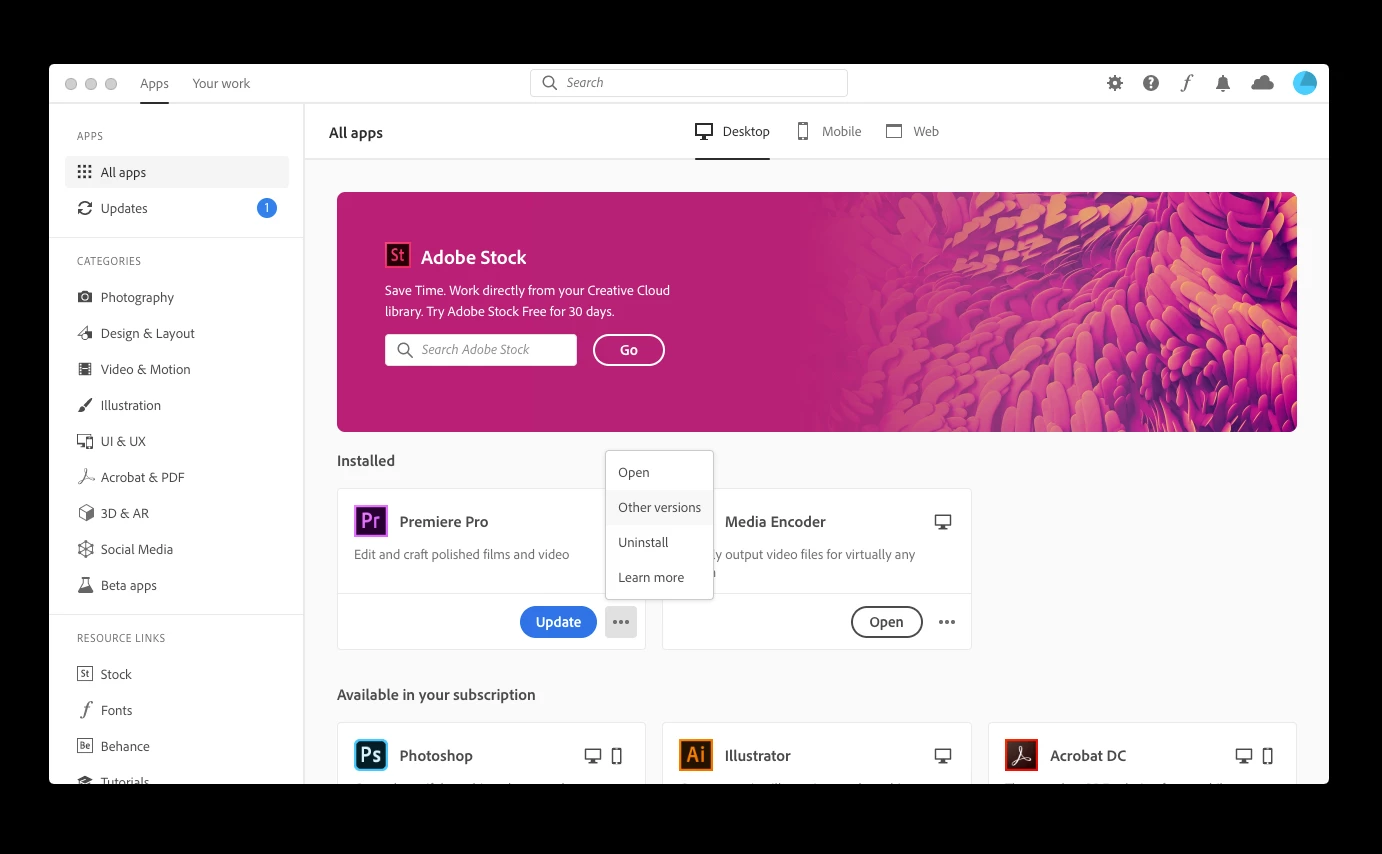Viewport: 1382px width, 854px height.
Task: Switch to the Desktop tab
Action: 732,131
